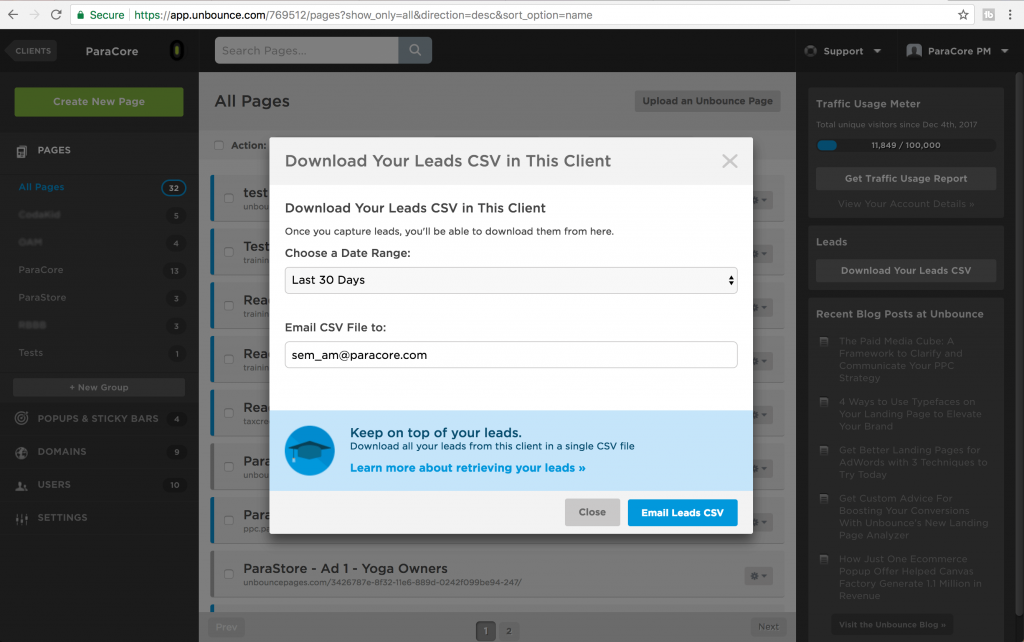Screen dimensions: 1024x642
Task: Click the Email CSV File to field
Action: (x=511, y=355)
